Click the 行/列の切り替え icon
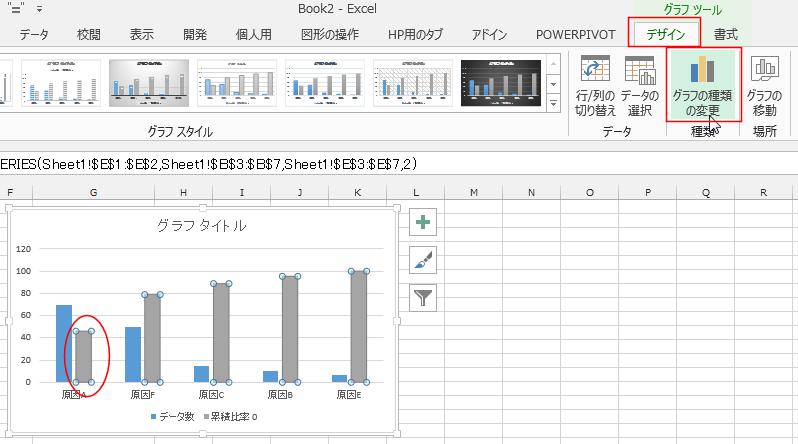 pyautogui.click(x=596, y=72)
